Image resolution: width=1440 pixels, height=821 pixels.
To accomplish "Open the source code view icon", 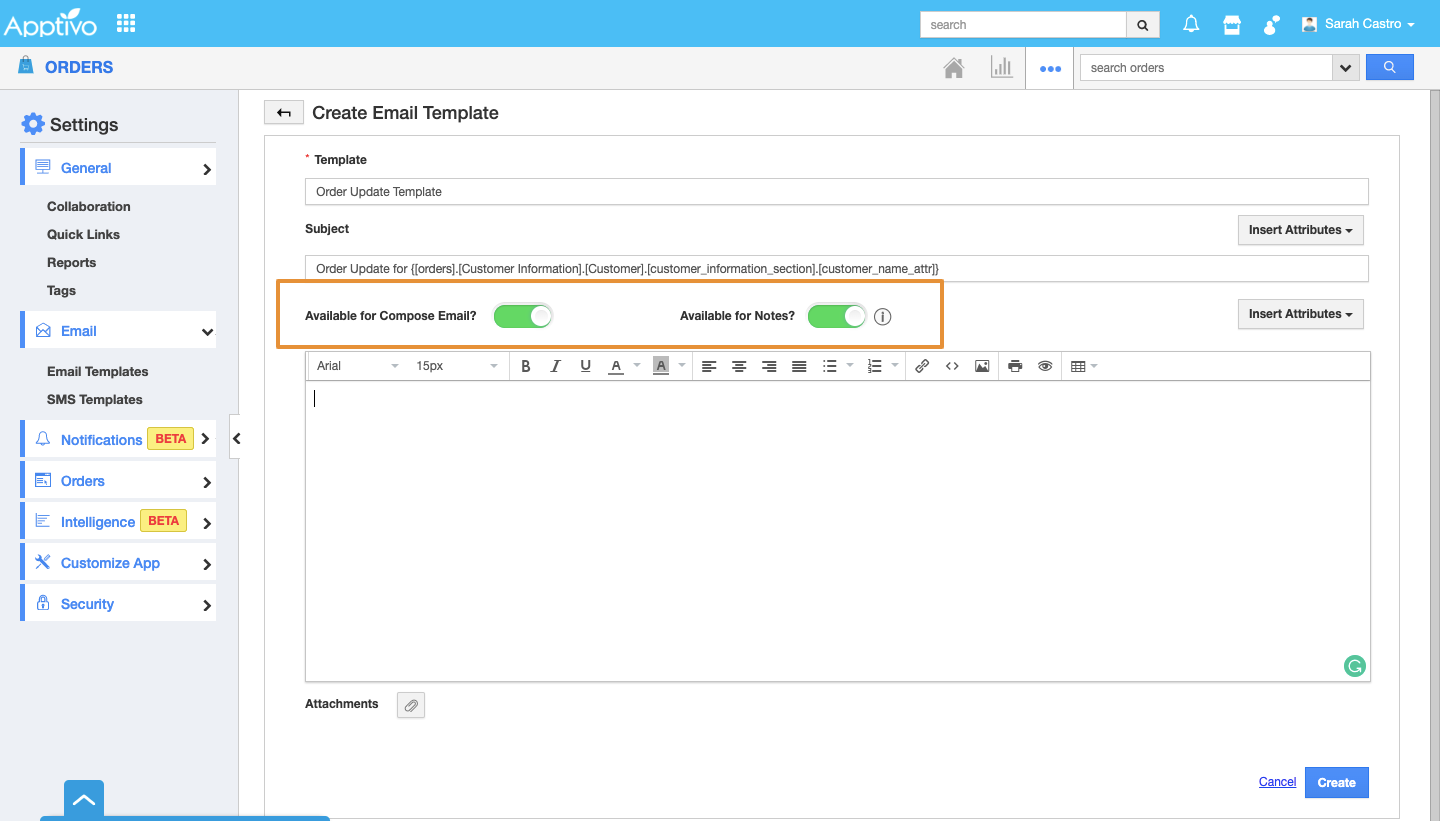I will 952,366.
